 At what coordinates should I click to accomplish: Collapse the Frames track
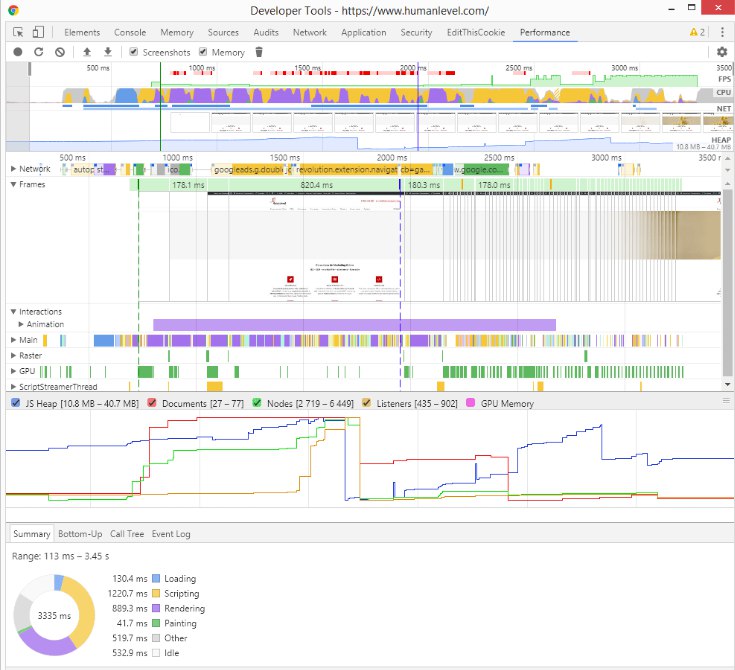pos(14,184)
